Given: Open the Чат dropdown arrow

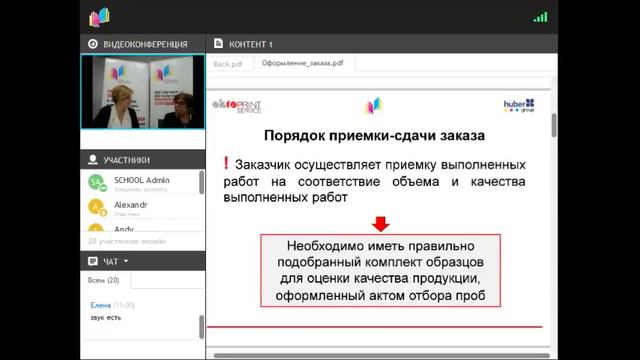Looking at the screenshot, I should pos(126,261).
